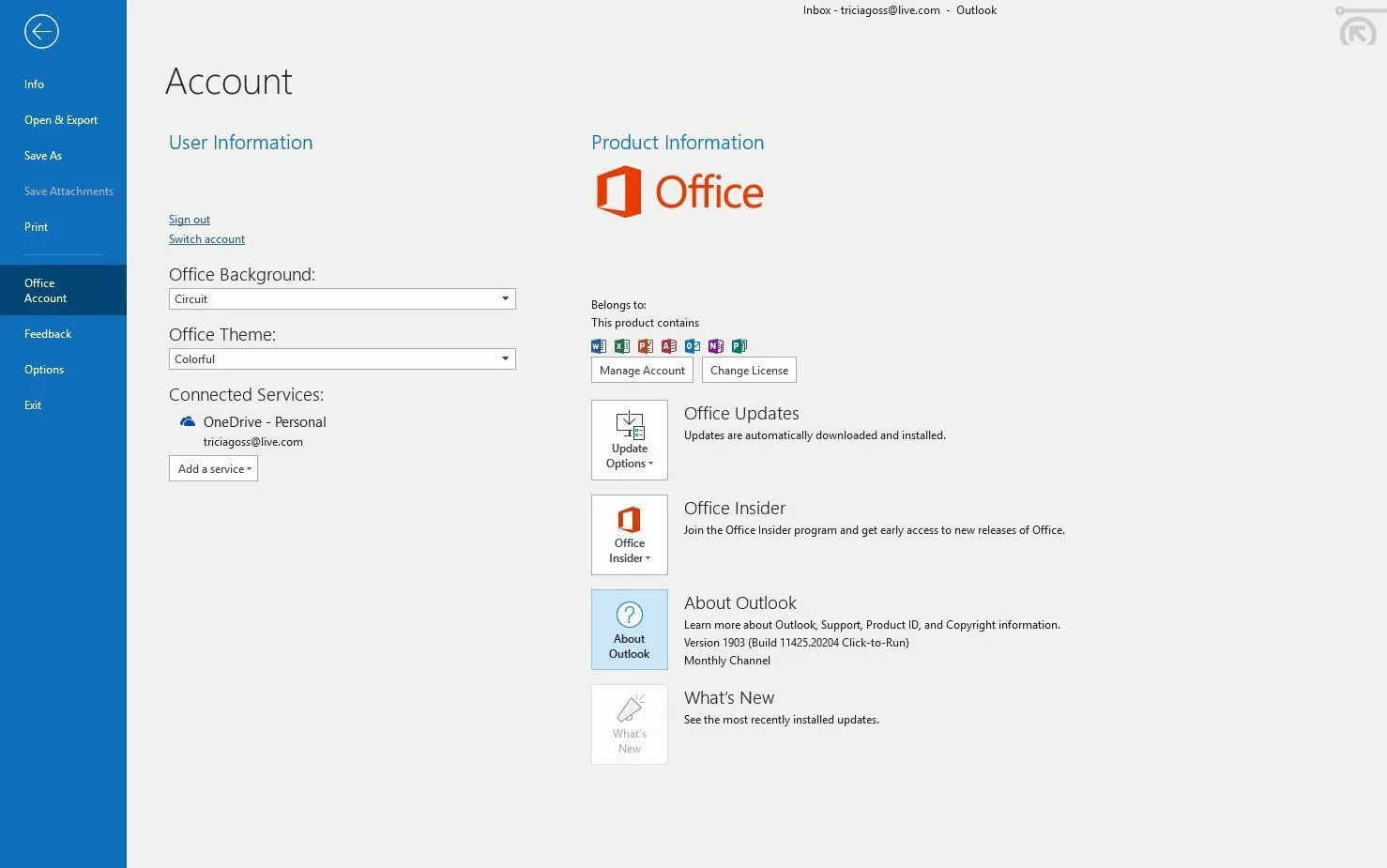The image size is (1387, 868).
Task: Select Office Account in the sidebar
Action: 63,290
